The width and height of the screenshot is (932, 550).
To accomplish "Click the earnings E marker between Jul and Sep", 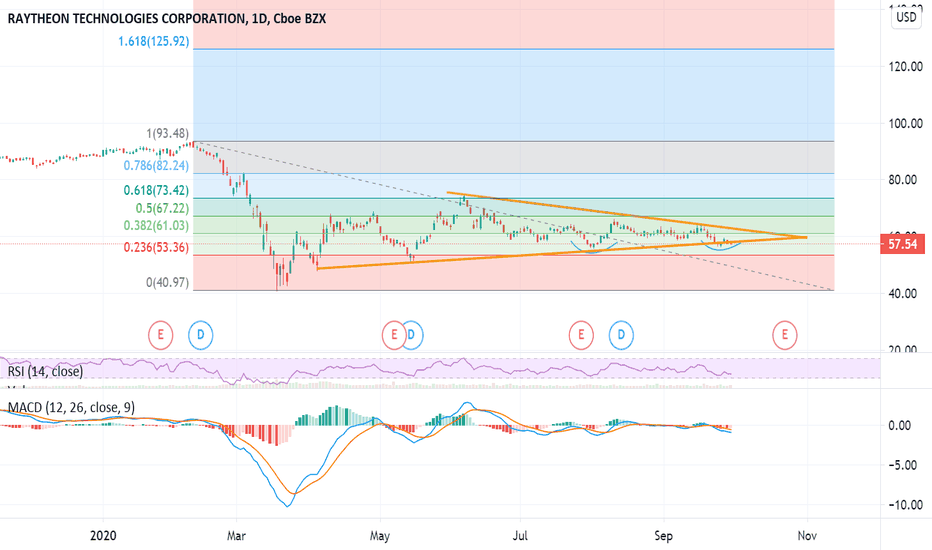I will [x=581, y=335].
